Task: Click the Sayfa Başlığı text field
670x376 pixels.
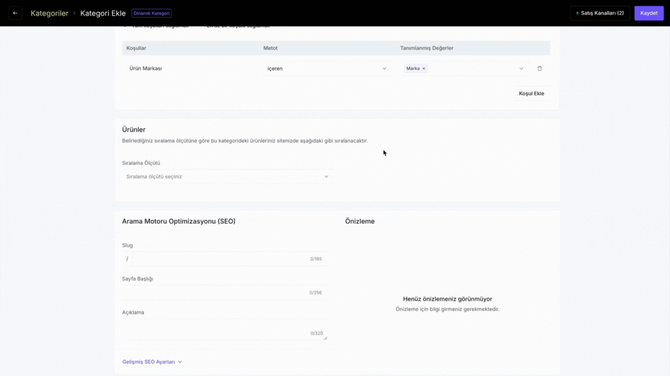Action: [225, 293]
